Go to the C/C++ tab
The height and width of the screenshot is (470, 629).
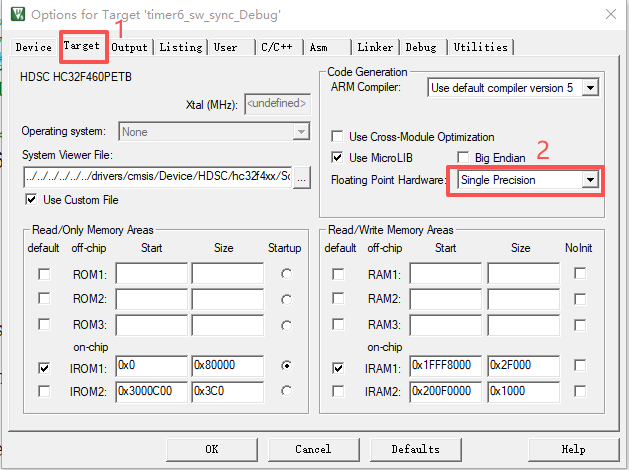[277, 47]
